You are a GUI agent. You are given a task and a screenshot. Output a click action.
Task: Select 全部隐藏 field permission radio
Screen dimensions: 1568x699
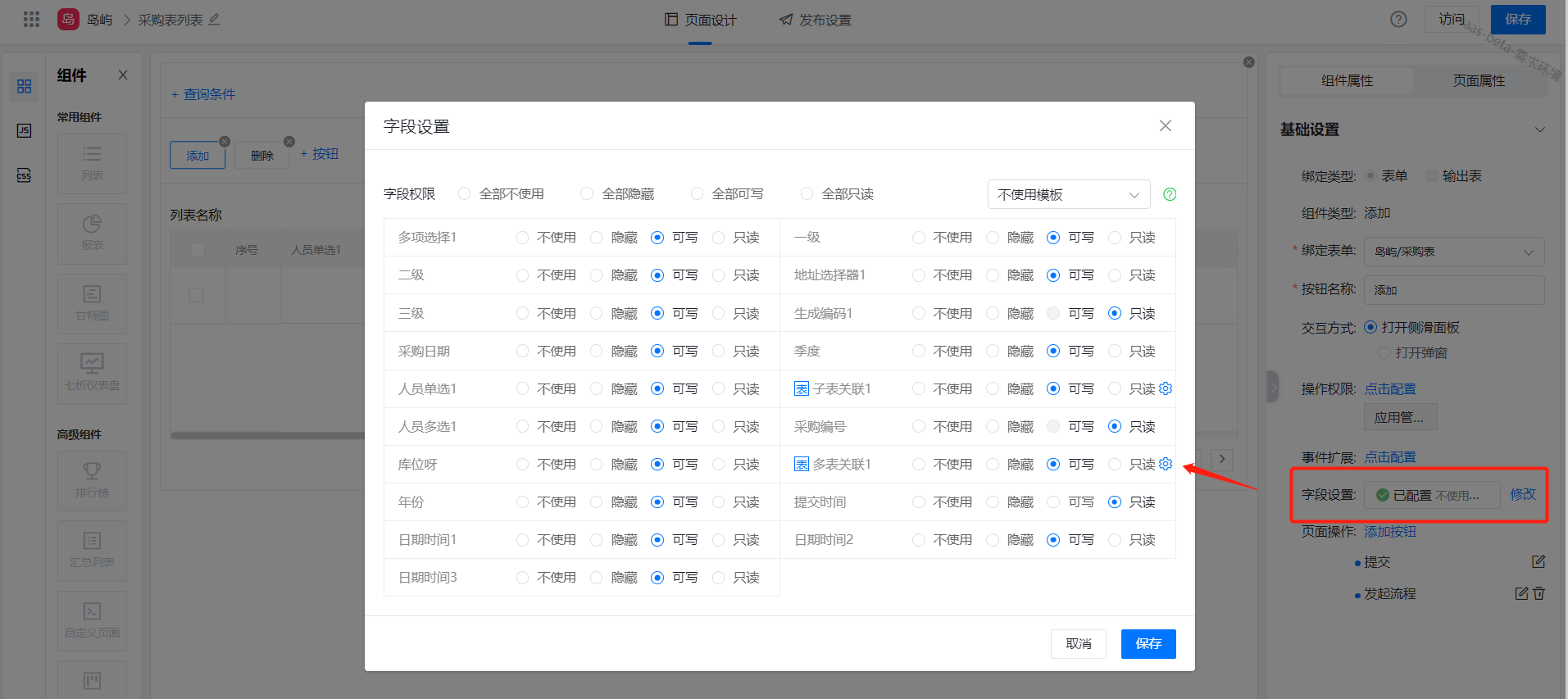coord(587,193)
